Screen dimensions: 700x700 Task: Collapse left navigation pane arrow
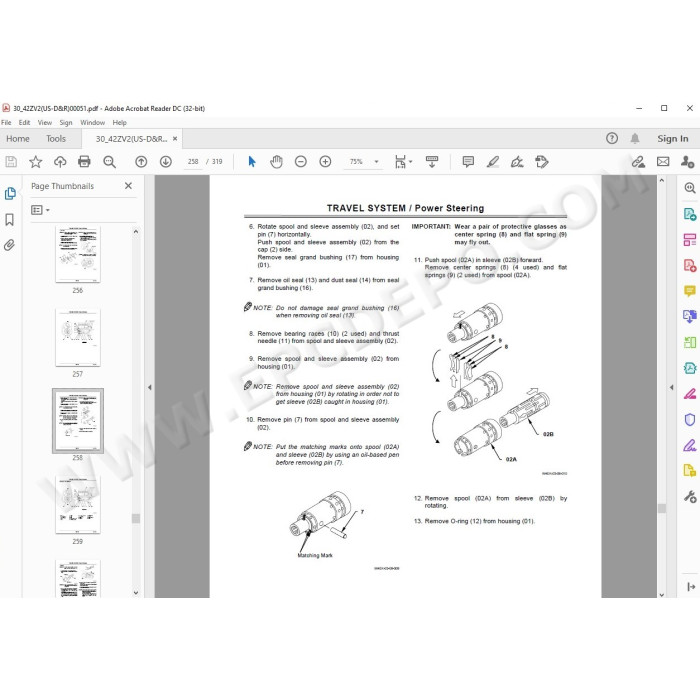pos(150,388)
